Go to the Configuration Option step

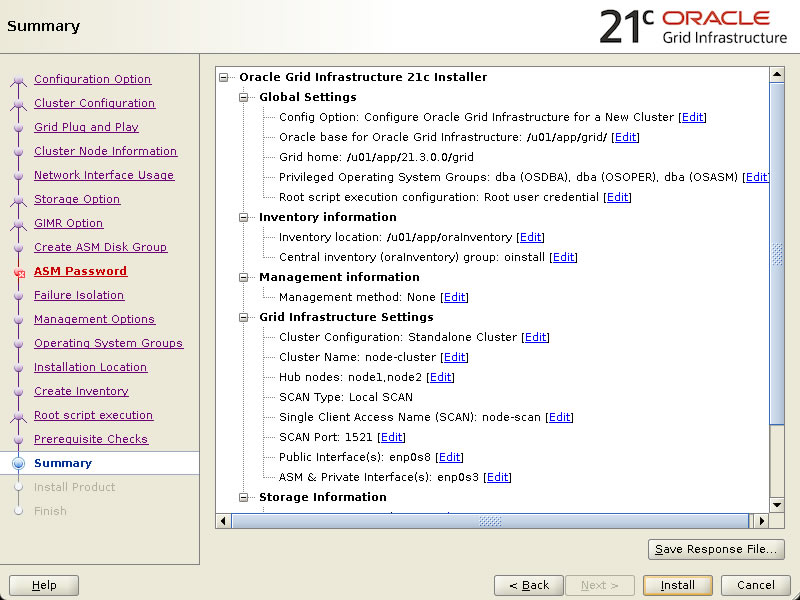(x=92, y=79)
